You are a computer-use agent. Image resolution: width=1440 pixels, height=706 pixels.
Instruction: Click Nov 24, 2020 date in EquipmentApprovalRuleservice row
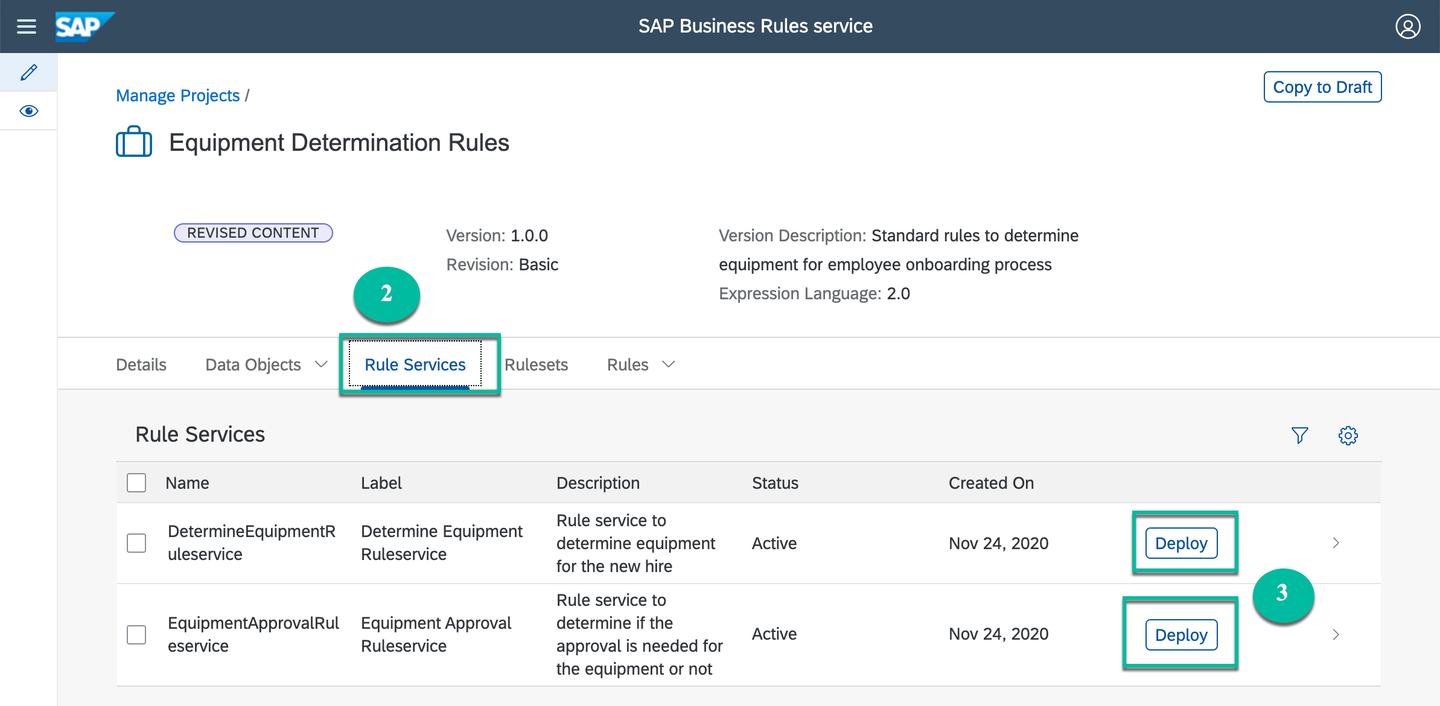click(998, 635)
